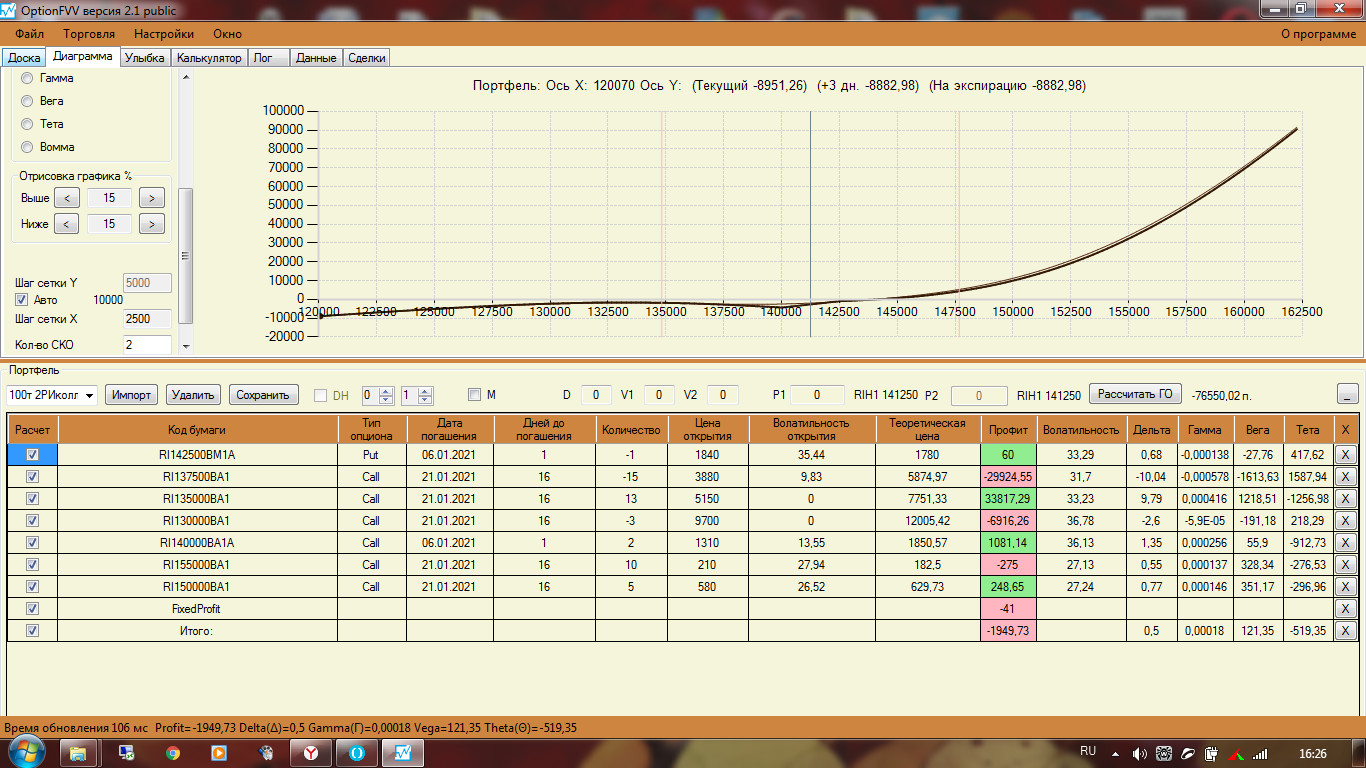Image resolution: width=1366 pixels, height=768 pixels.
Task: Switch to the Данные tab
Action: pos(316,58)
